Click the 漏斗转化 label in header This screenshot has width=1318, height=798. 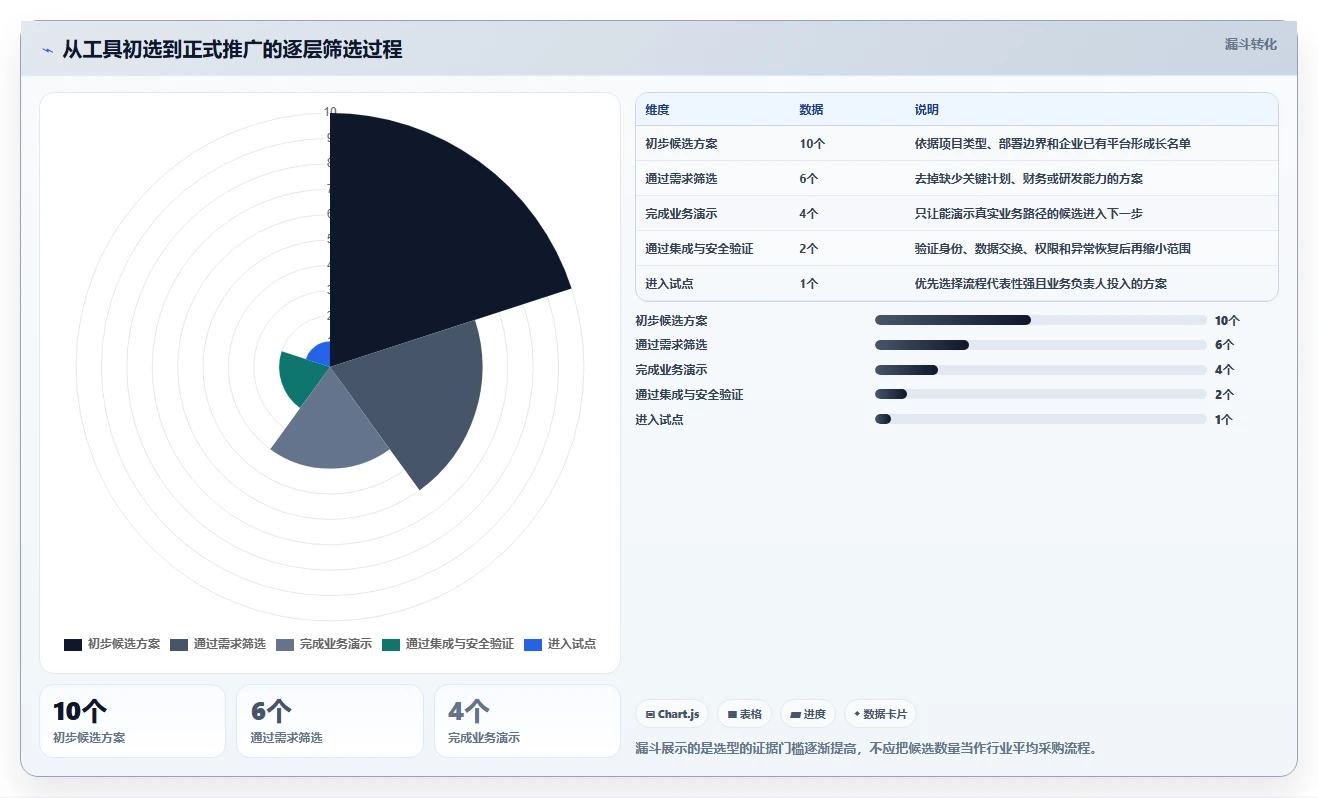pos(1251,45)
